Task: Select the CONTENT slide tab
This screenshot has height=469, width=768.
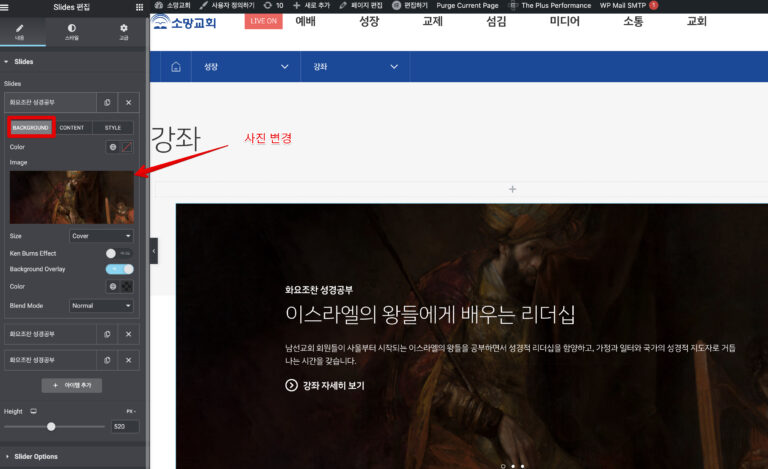Action: 72,127
